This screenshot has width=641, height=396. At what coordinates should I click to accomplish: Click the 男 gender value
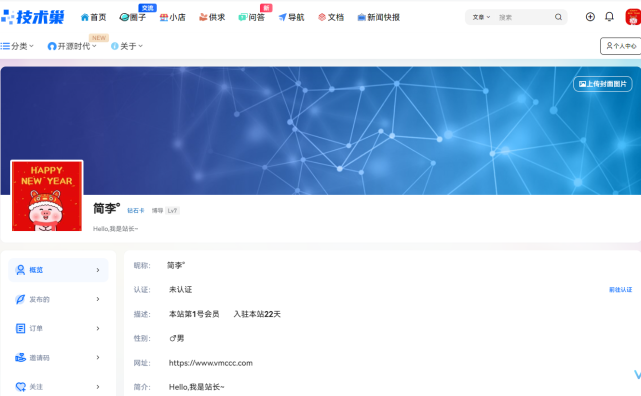click(177, 338)
